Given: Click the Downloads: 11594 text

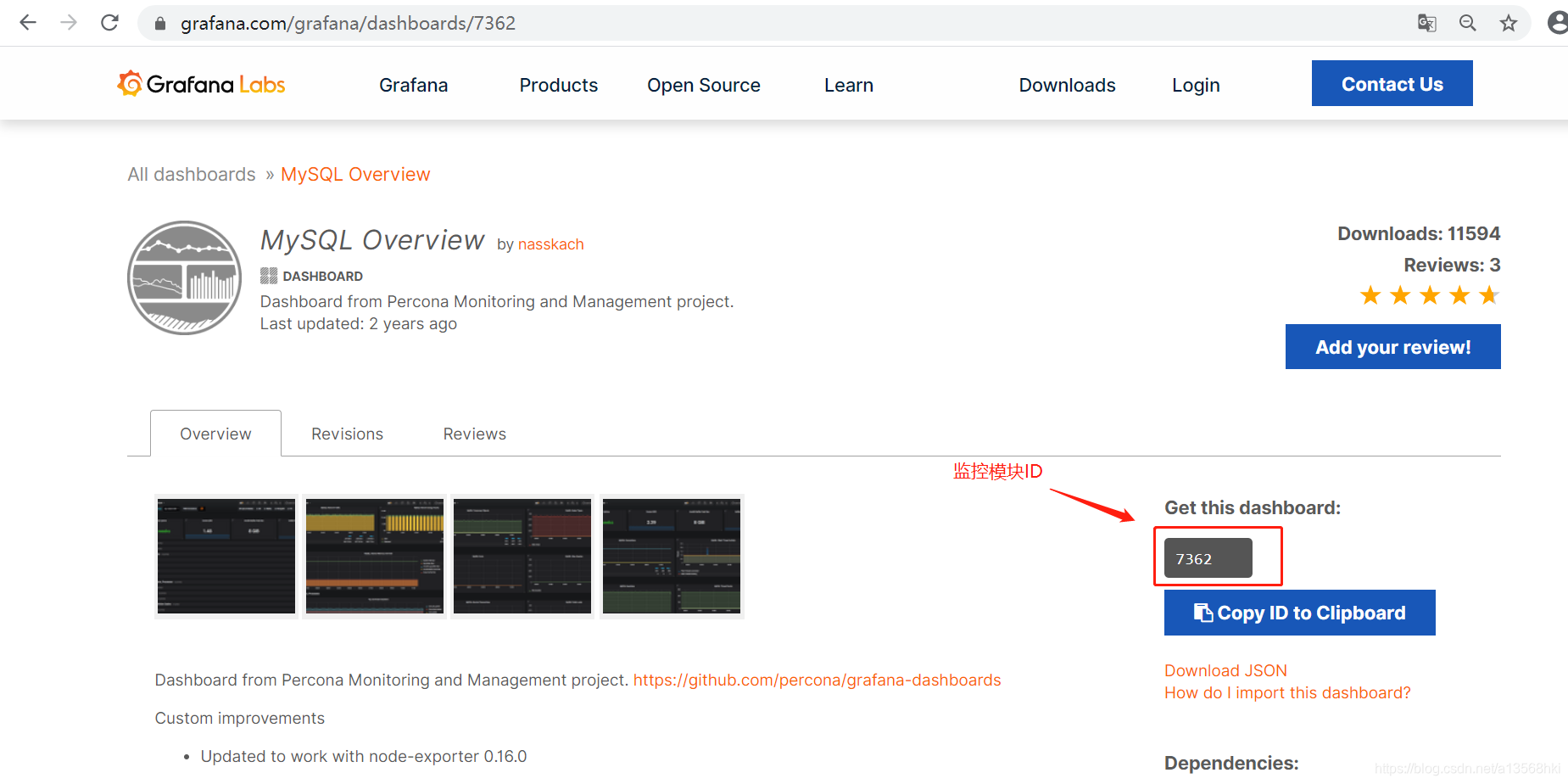Looking at the screenshot, I should (x=1420, y=233).
